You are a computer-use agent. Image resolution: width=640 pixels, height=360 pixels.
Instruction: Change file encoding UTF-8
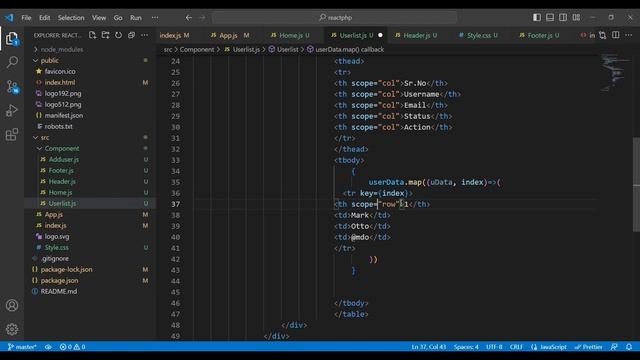[x=494, y=347]
